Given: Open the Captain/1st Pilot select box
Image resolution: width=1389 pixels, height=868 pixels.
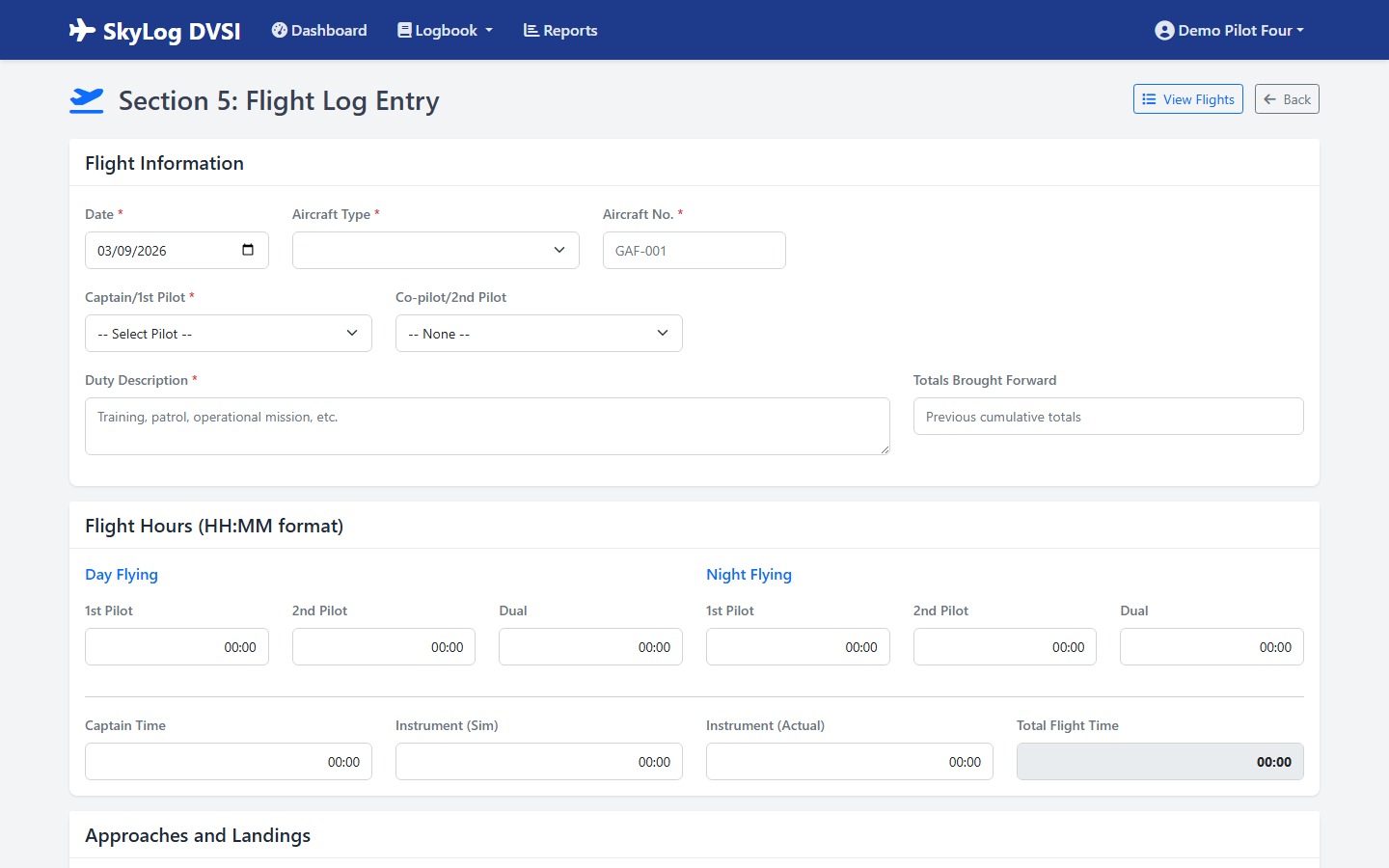Looking at the screenshot, I should tap(229, 334).
